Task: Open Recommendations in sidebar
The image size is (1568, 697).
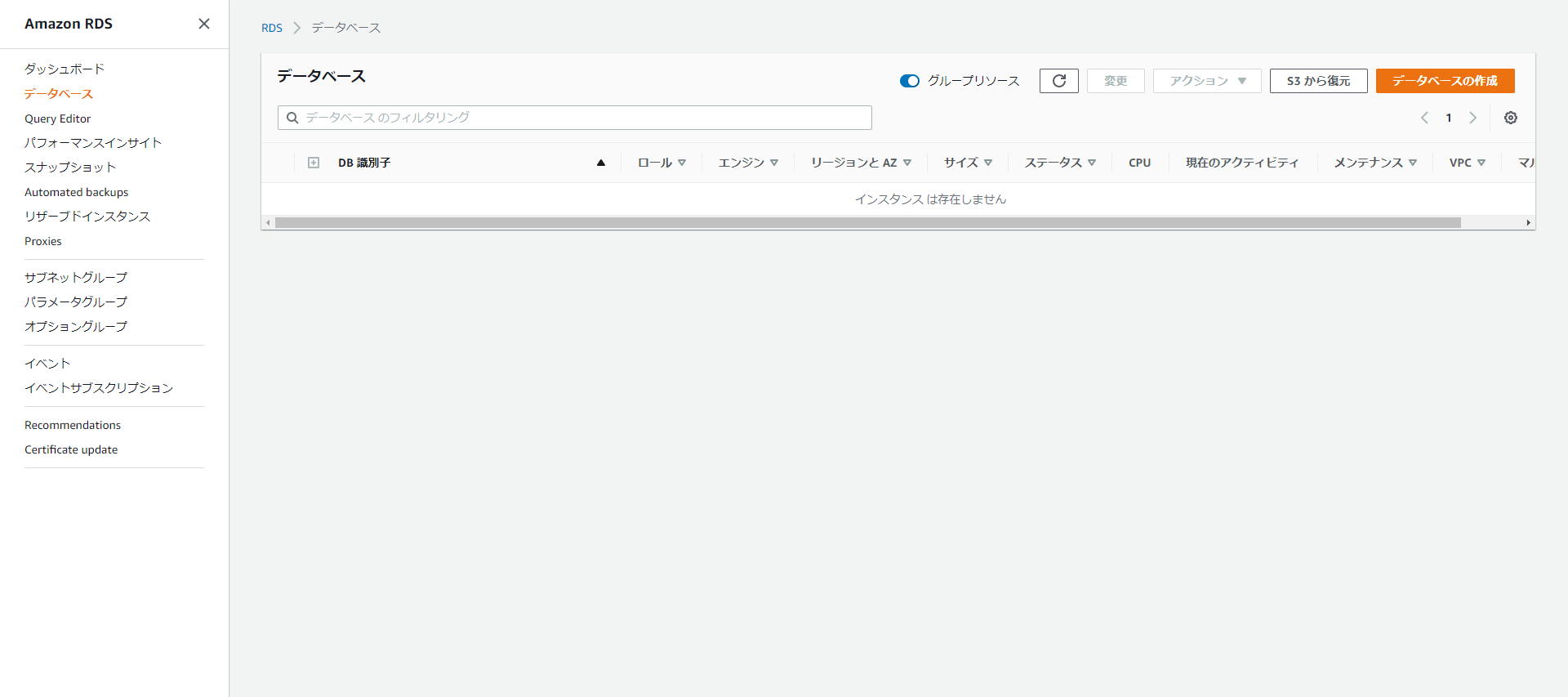Action: (73, 425)
